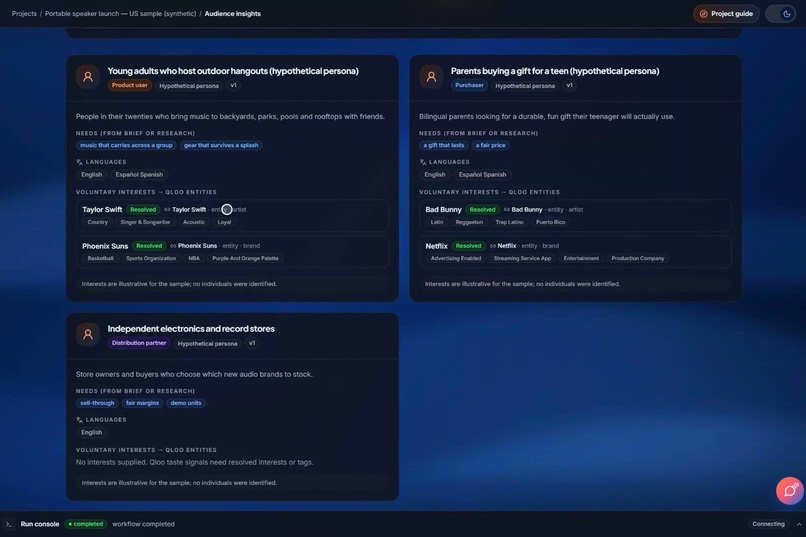
Task: Click Español Spanish chip in Parents card
Action: (482, 175)
